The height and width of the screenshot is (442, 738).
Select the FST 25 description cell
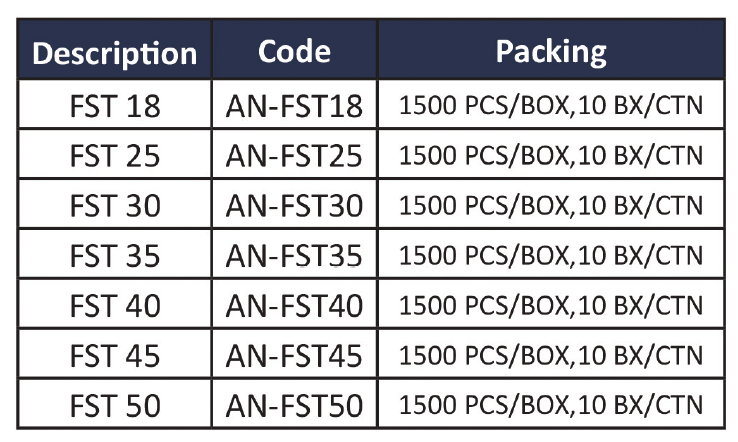pyautogui.click(x=114, y=154)
